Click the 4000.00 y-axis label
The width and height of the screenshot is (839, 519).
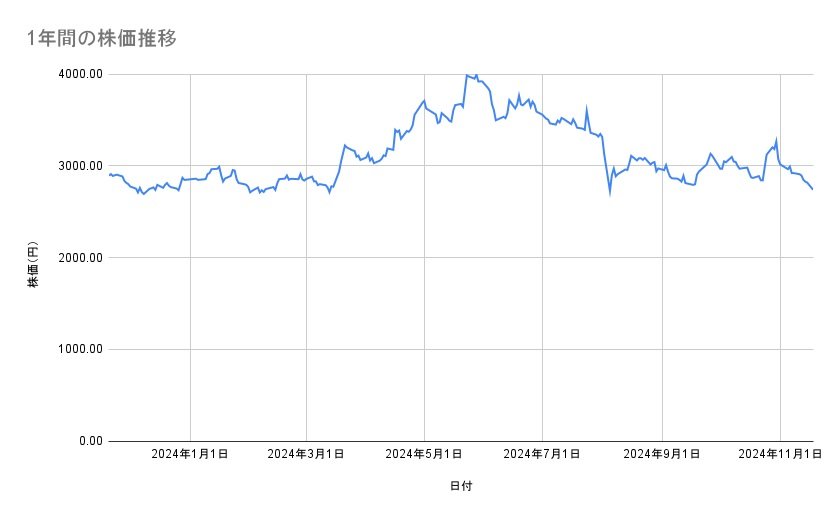click(x=76, y=74)
